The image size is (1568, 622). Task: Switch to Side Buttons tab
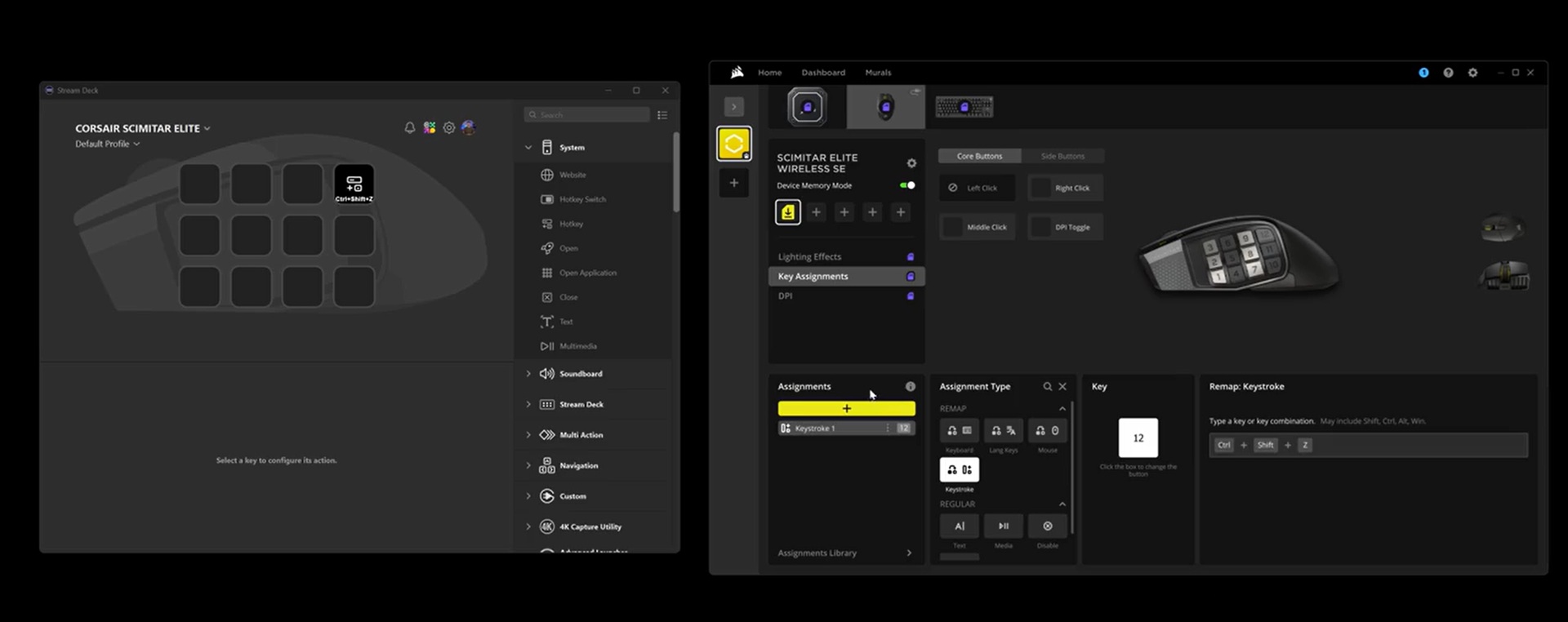point(1062,156)
